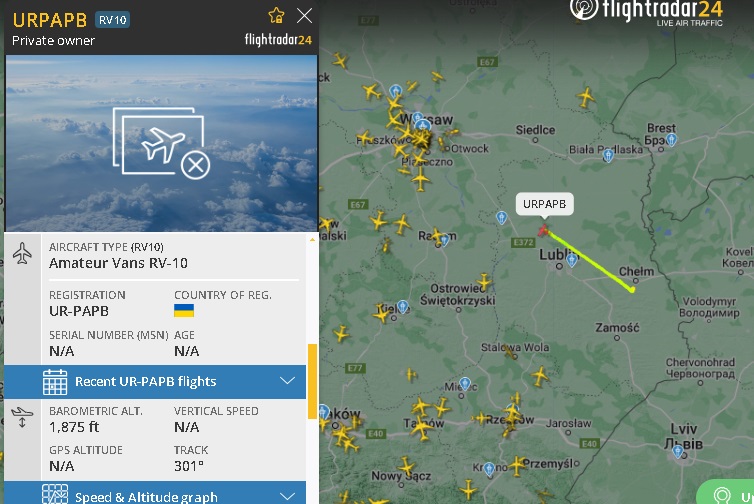The image size is (754, 504).
Task: Click the yellow panel scrollbar thumb
Action: (312, 381)
